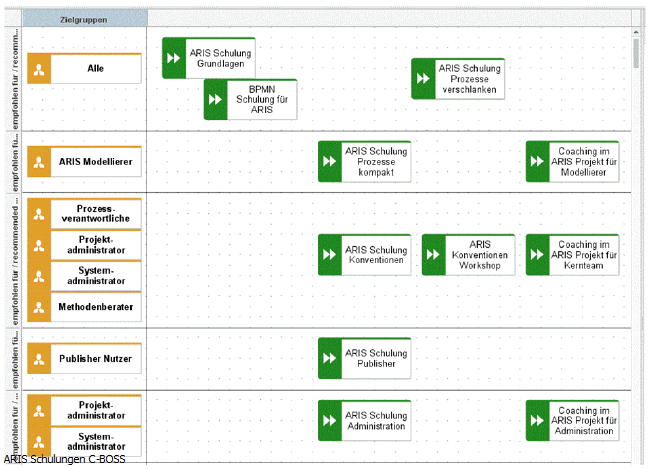This screenshot has height=469, width=650.
Task: Click the person icon beside Publisher Nutzer
Action: click(x=39, y=359)
